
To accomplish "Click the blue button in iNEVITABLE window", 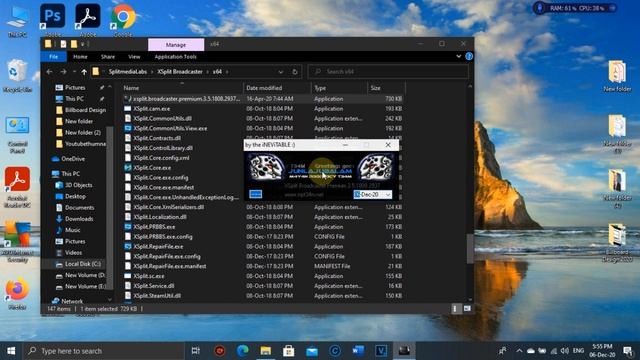I will (256, 194).
